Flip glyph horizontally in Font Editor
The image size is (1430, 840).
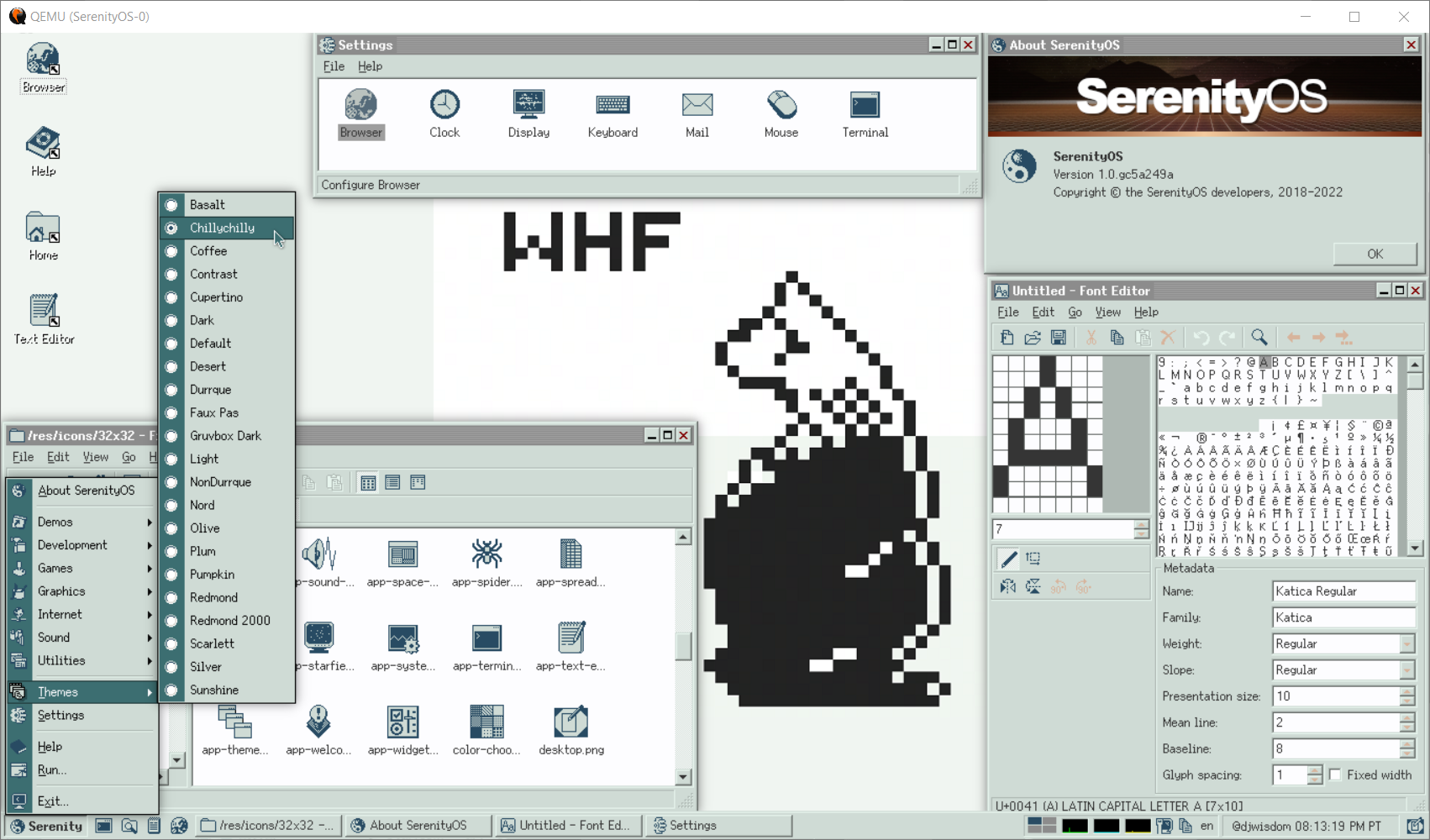click(x=1008, y=586)
